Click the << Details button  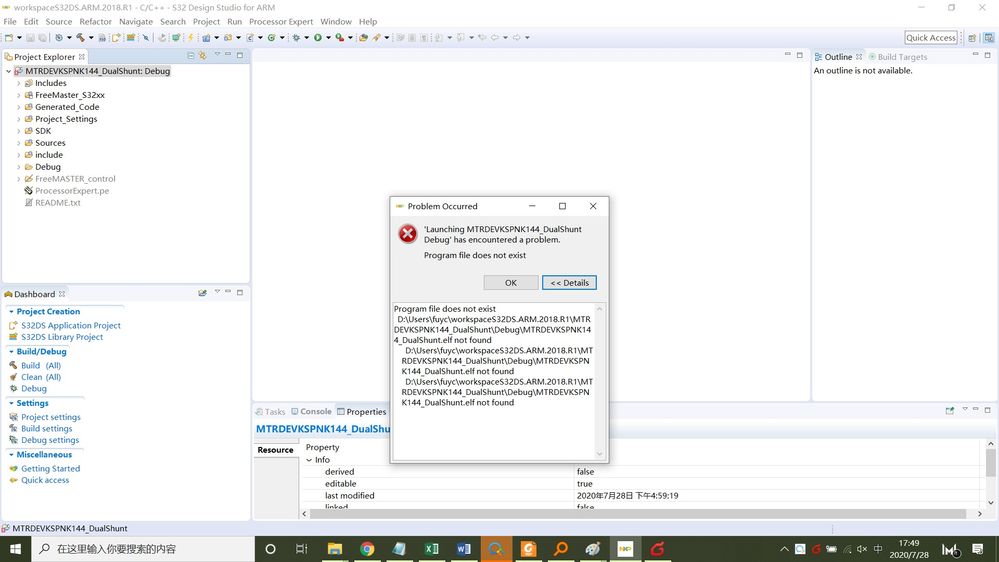click(569, 282)
